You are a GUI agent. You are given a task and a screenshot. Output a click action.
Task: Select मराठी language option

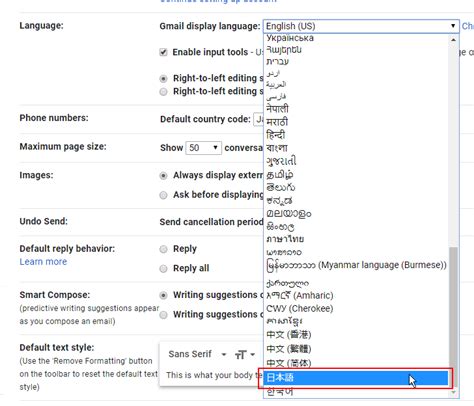[356, 122]
